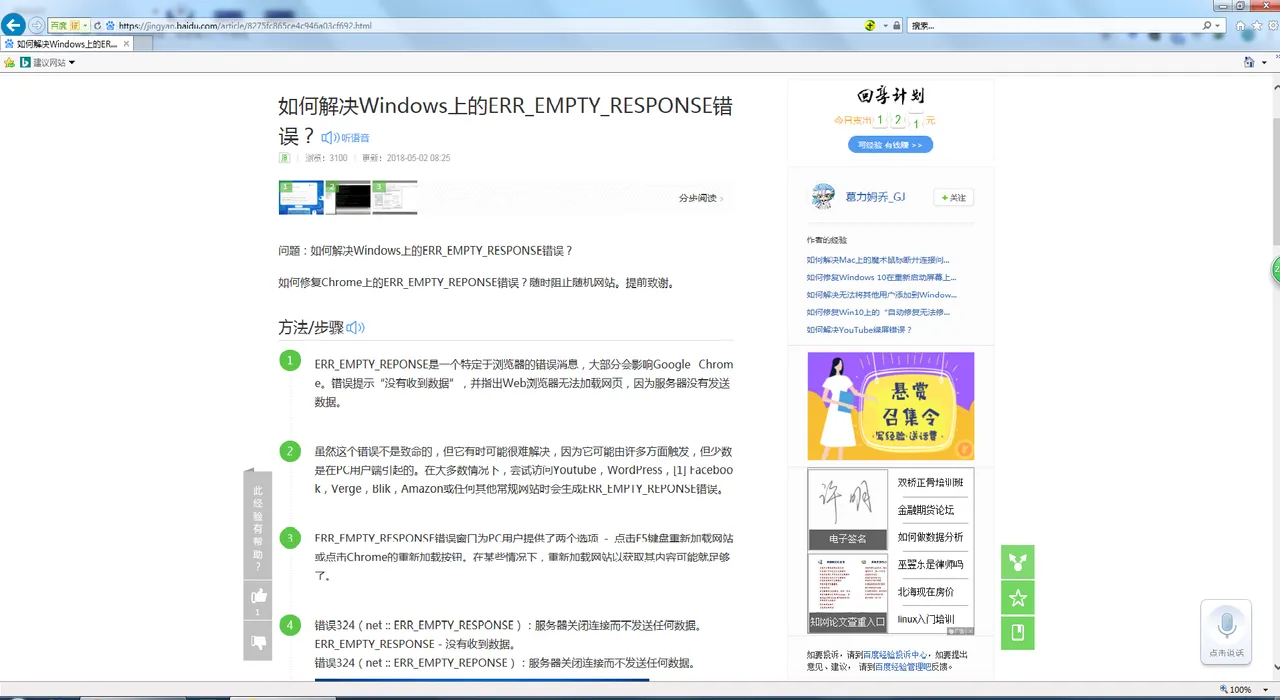Open link 如何解决Mac上的魔术鼠标断开连接问...
The image size is (1280, 700).
pos(878,260)
